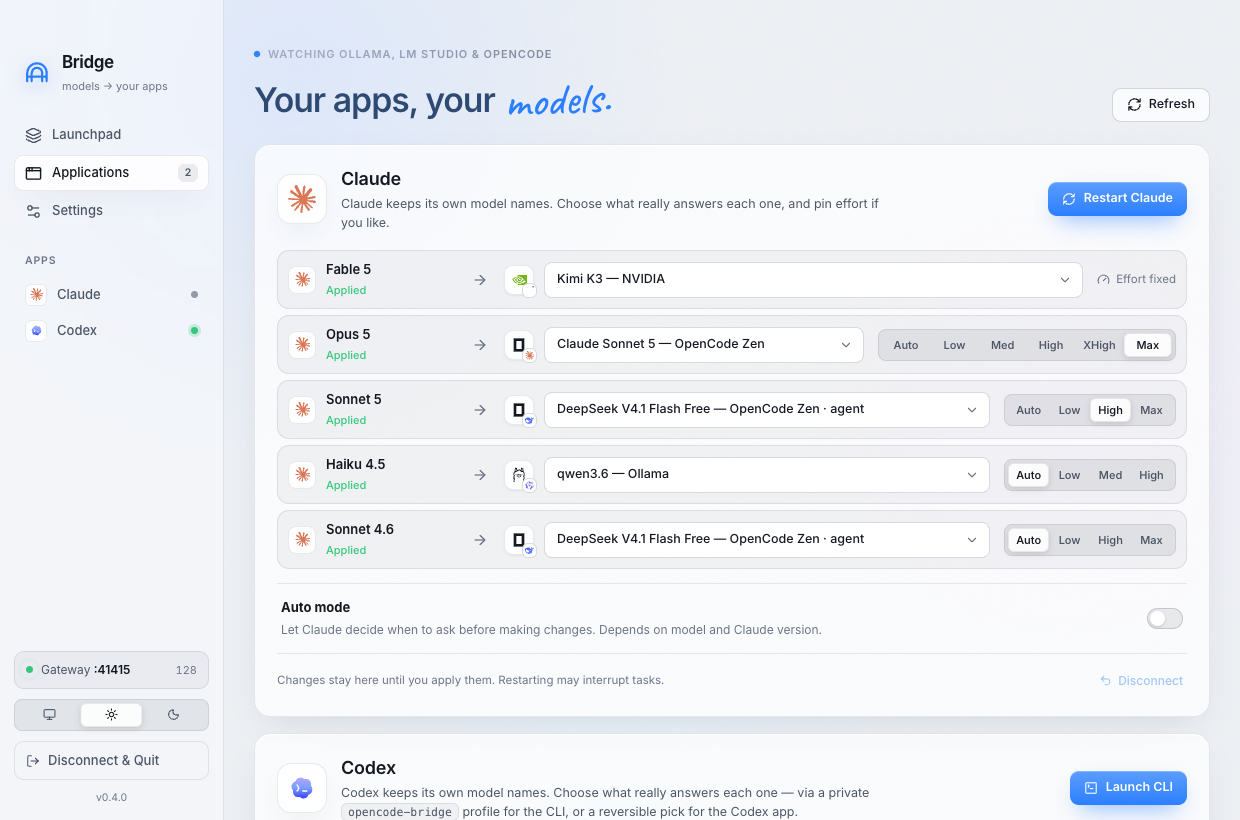1240x820 pixels.
Task: Click the large Codex card logo
Action: pos(302,788)
